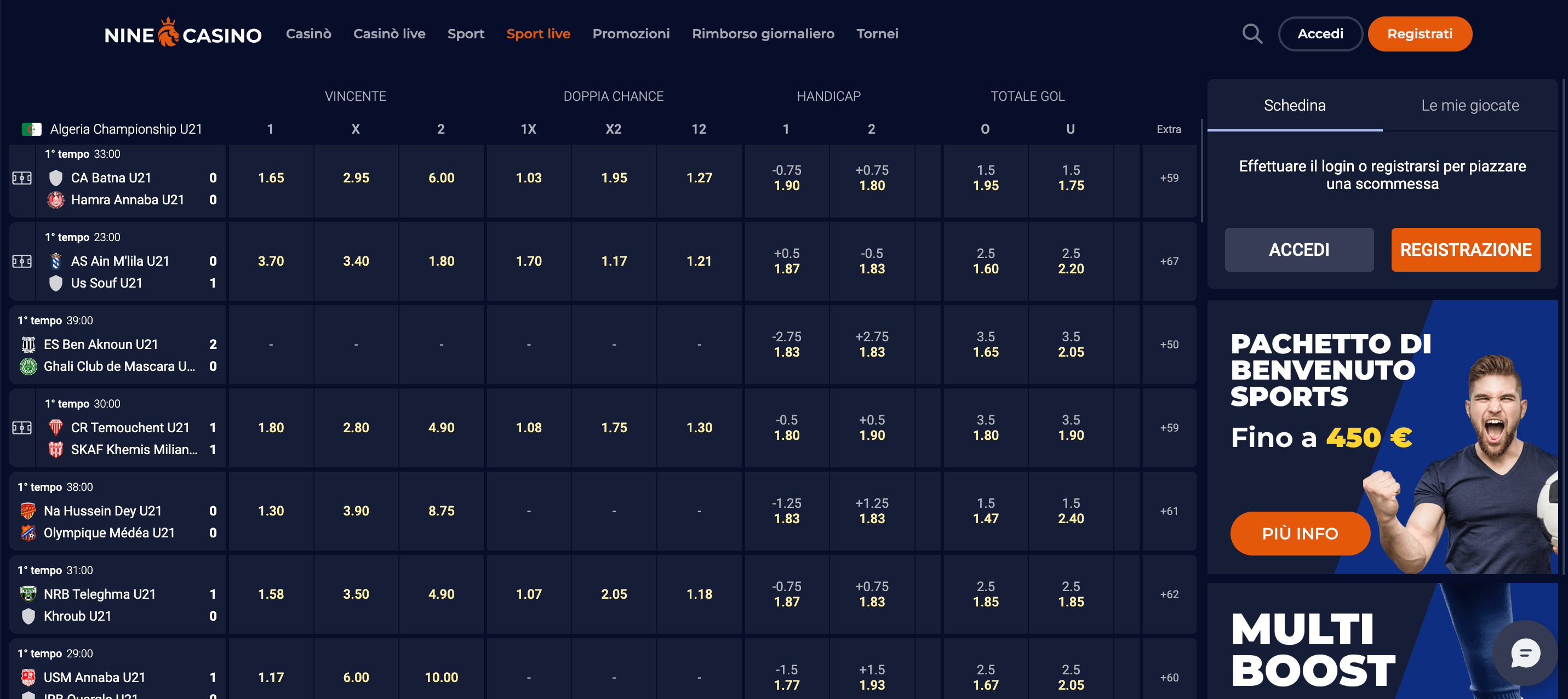Viewport: 1568px width, 699px height.
Task: Click the orange Registrati button
Action: tap(1420, 33)
